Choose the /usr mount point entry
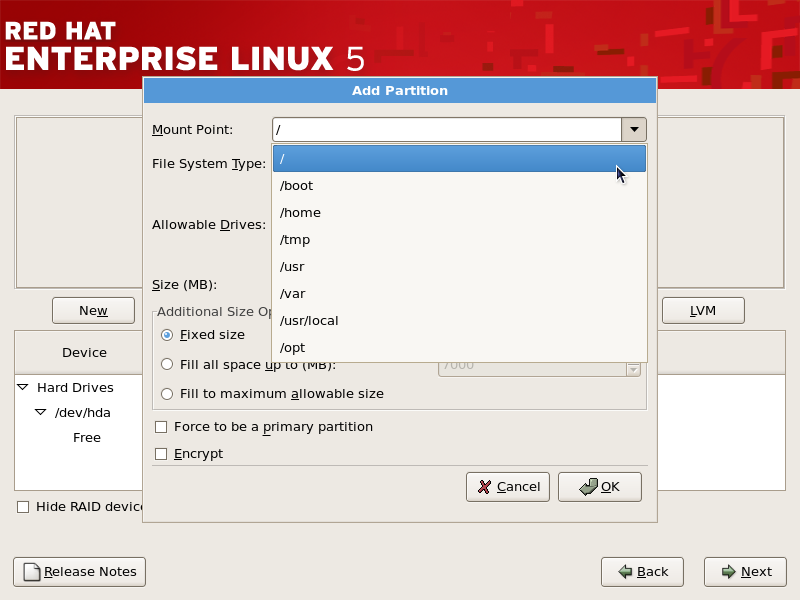 pos(459,267)
